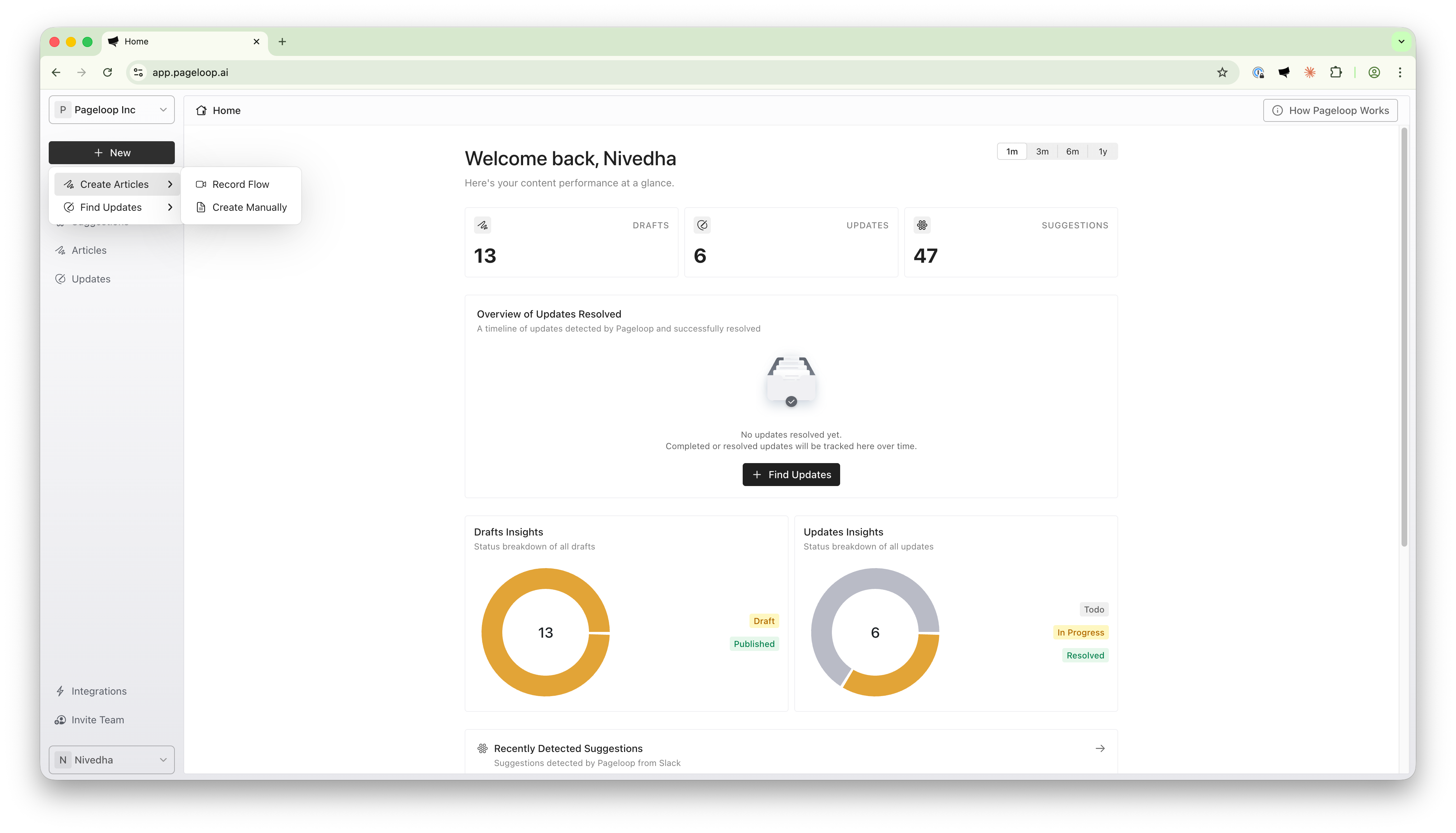The width and height of the screenshot is (1456, 833).
Task: Open recently detected suggestions arrow
Action: tap(1100, 748)
